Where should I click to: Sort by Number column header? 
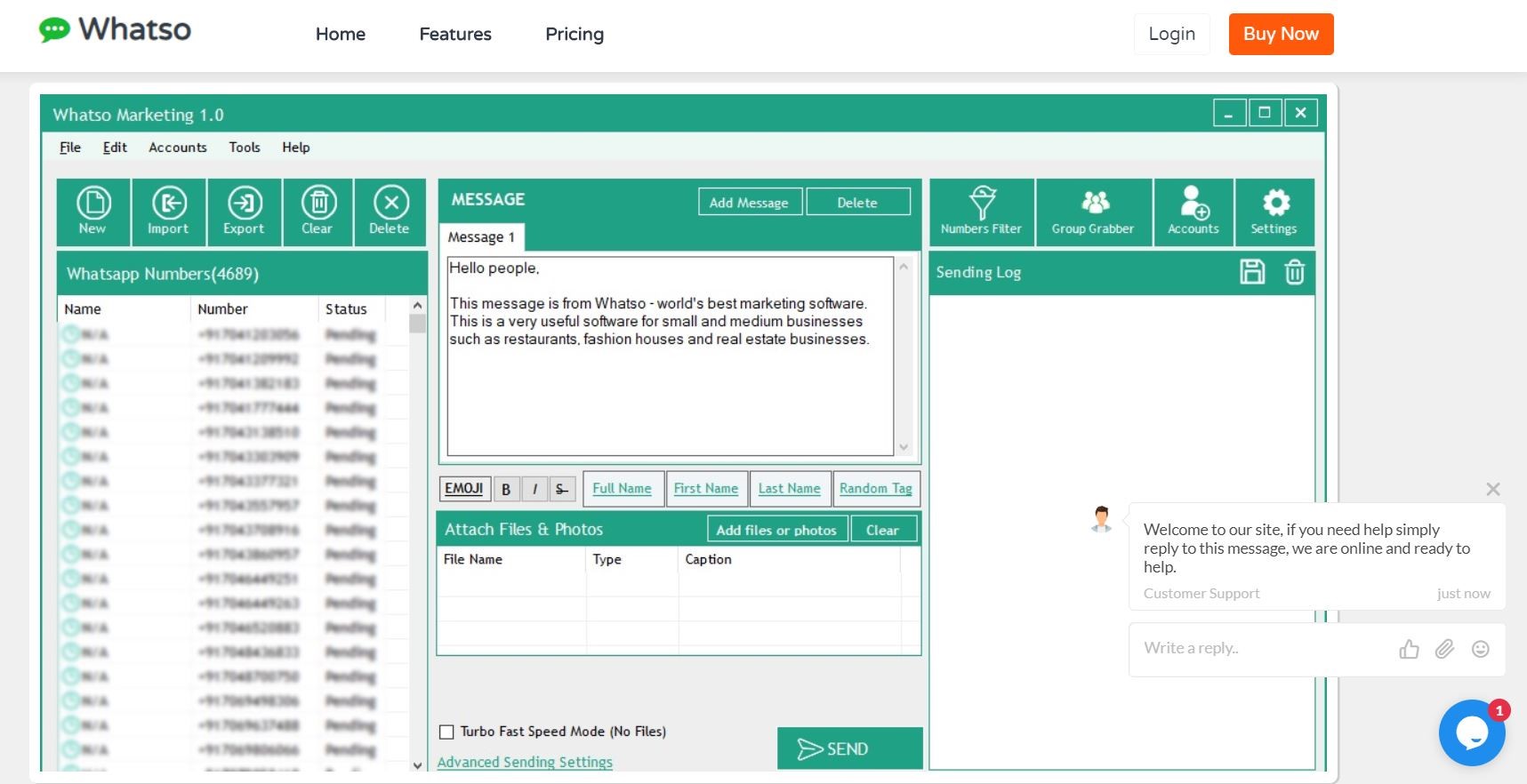click(x=254, y=309)
